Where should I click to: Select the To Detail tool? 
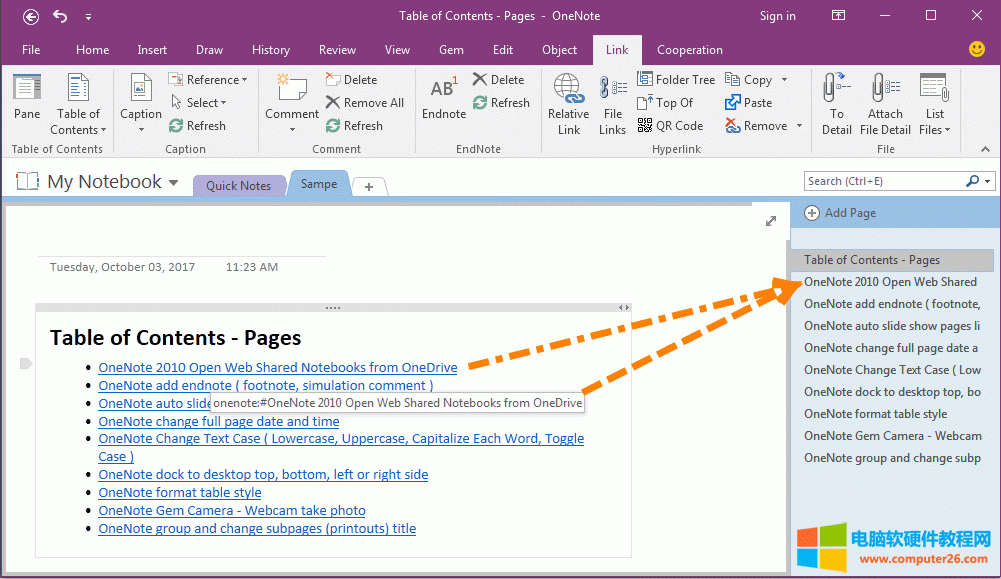click(836, 103)
